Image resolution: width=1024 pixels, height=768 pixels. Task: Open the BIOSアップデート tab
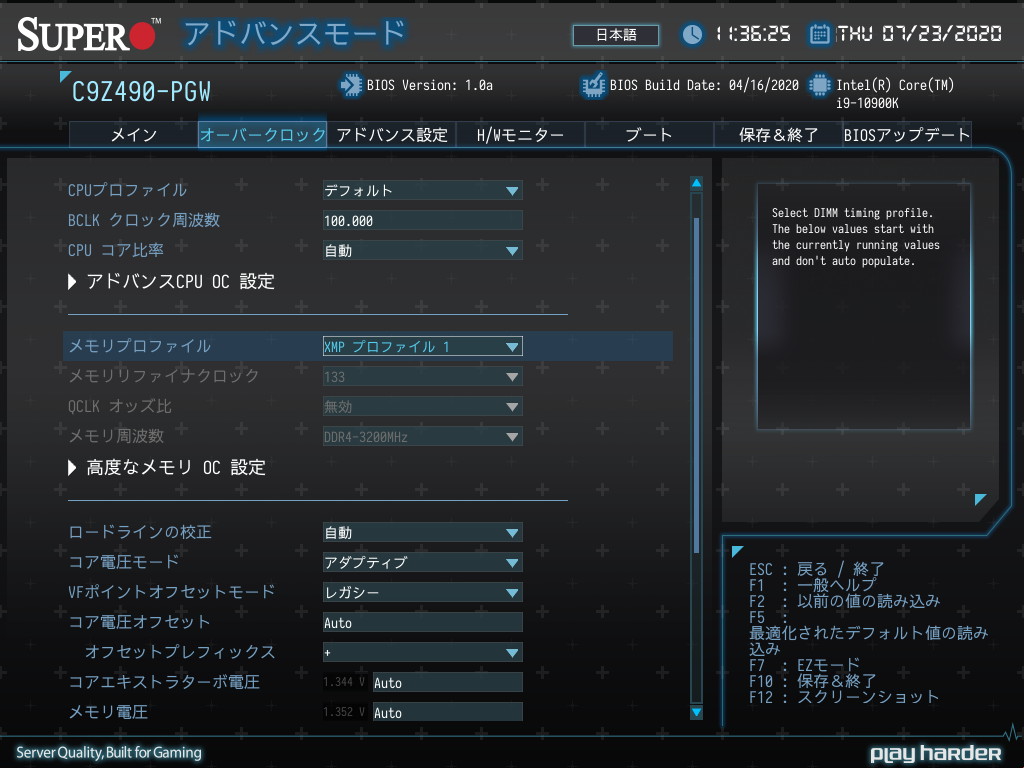click(907, 135)
